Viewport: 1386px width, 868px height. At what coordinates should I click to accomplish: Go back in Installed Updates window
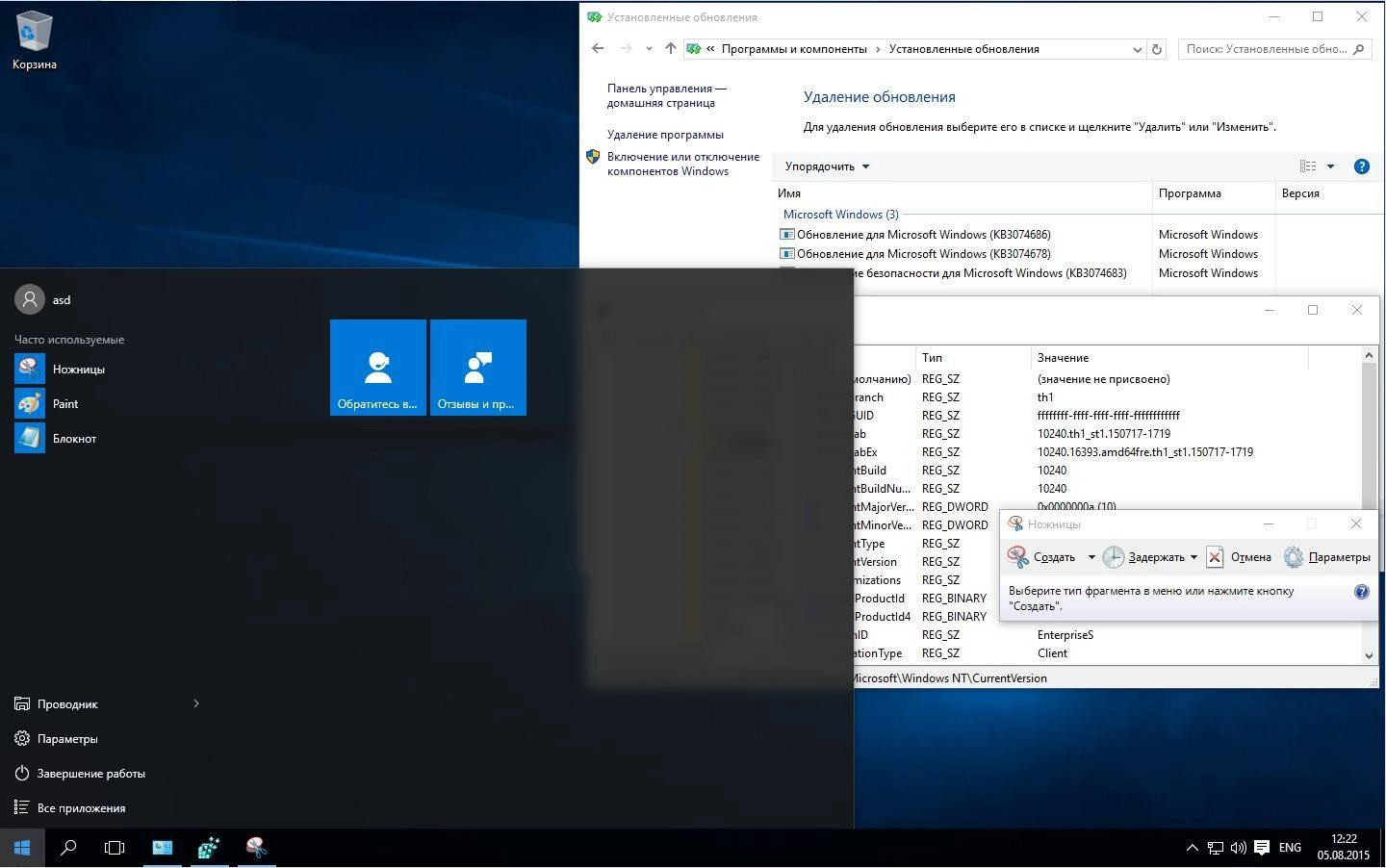(598, 48)
